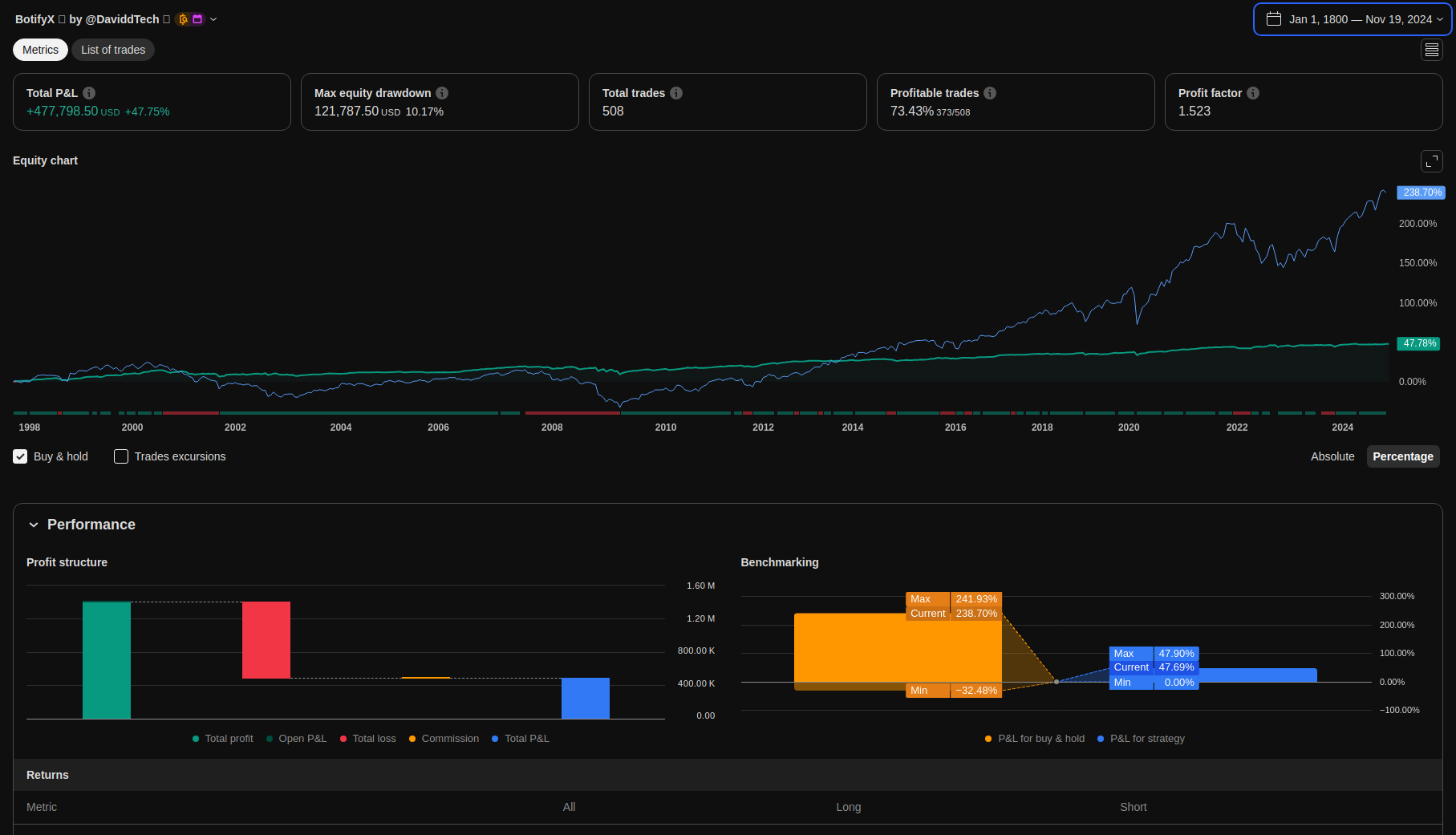Select the Metrics tab
1456x835 pixels.
[x=40, y=50]
